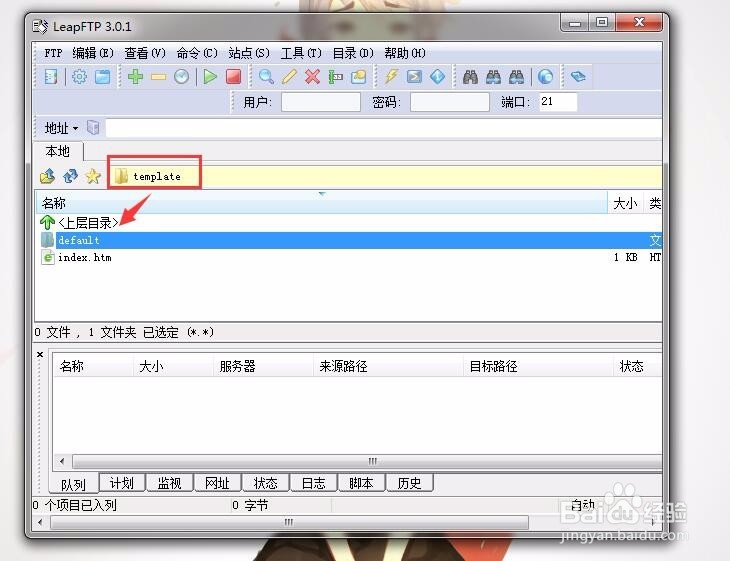Sort file list by 大小 column header
The height and width of the screenshot is (561, 730).
point(625,203)
